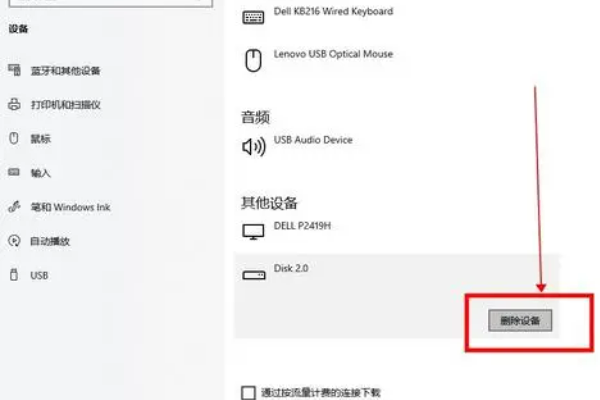Viewport: 600px width, 400px height.
Task: Click the Disk 2.0 drive icon
Action: [254, 275]
